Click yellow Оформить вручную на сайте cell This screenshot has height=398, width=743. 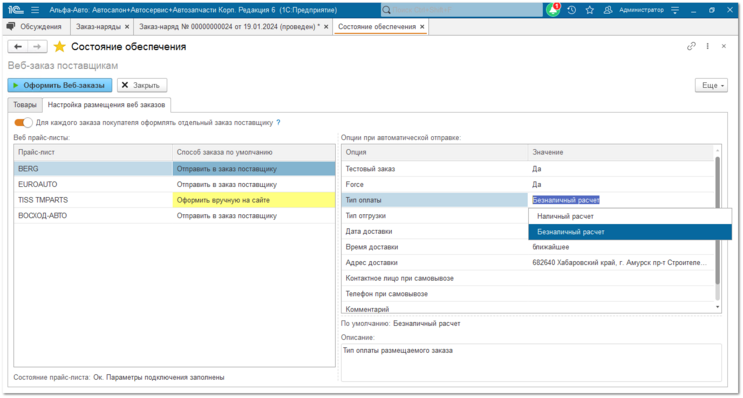tap(254, 200)
